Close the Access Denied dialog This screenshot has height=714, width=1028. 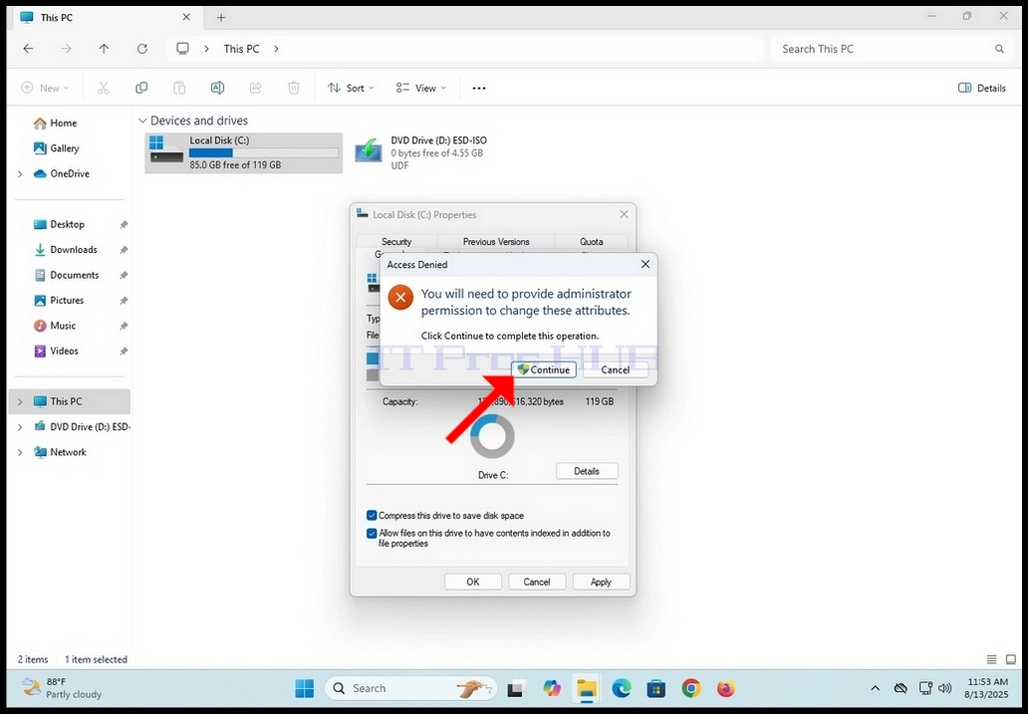tap(645, 264)
